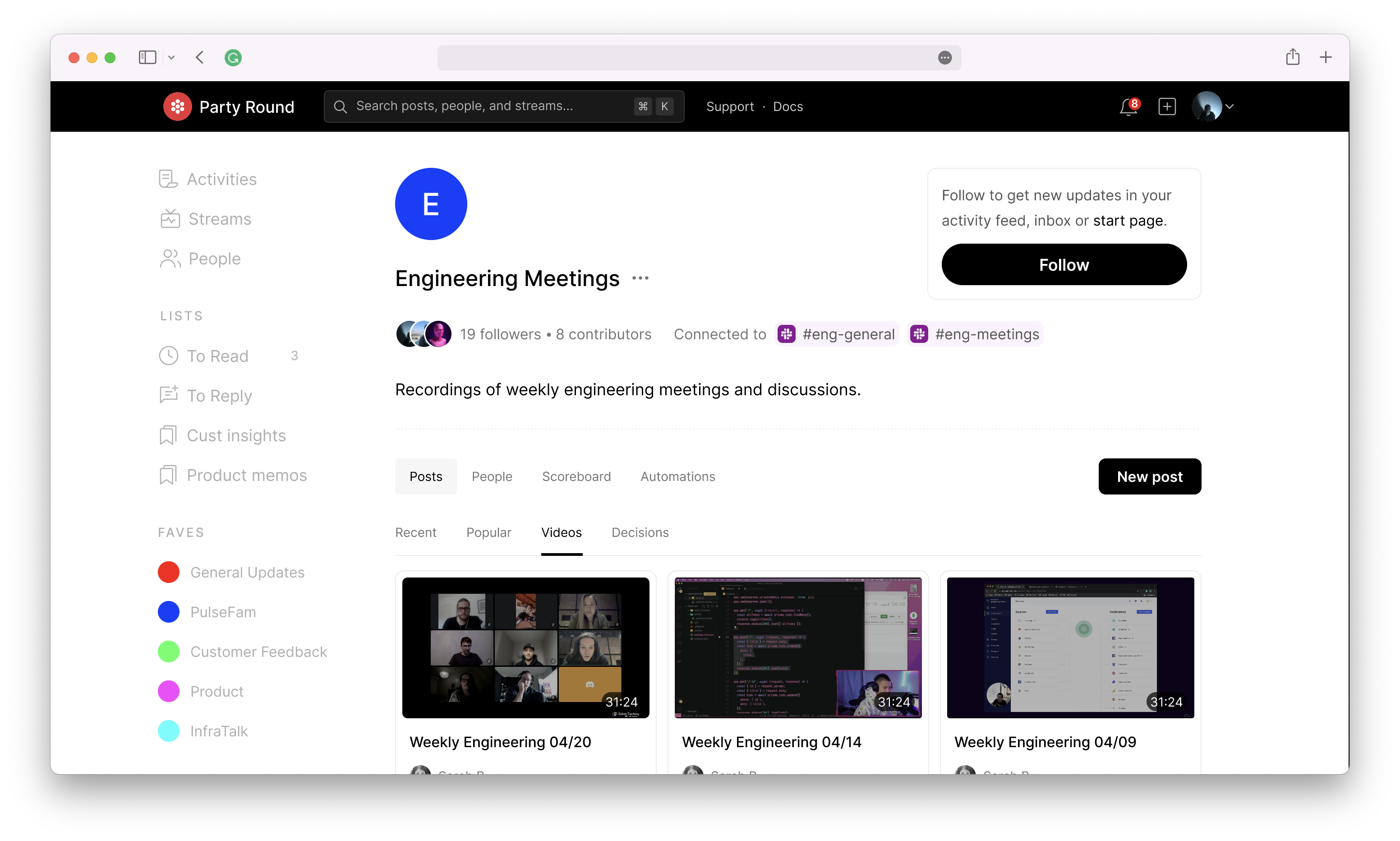Click the New post button
This screenshot has height=841, width=1400.
(1149, 476)
